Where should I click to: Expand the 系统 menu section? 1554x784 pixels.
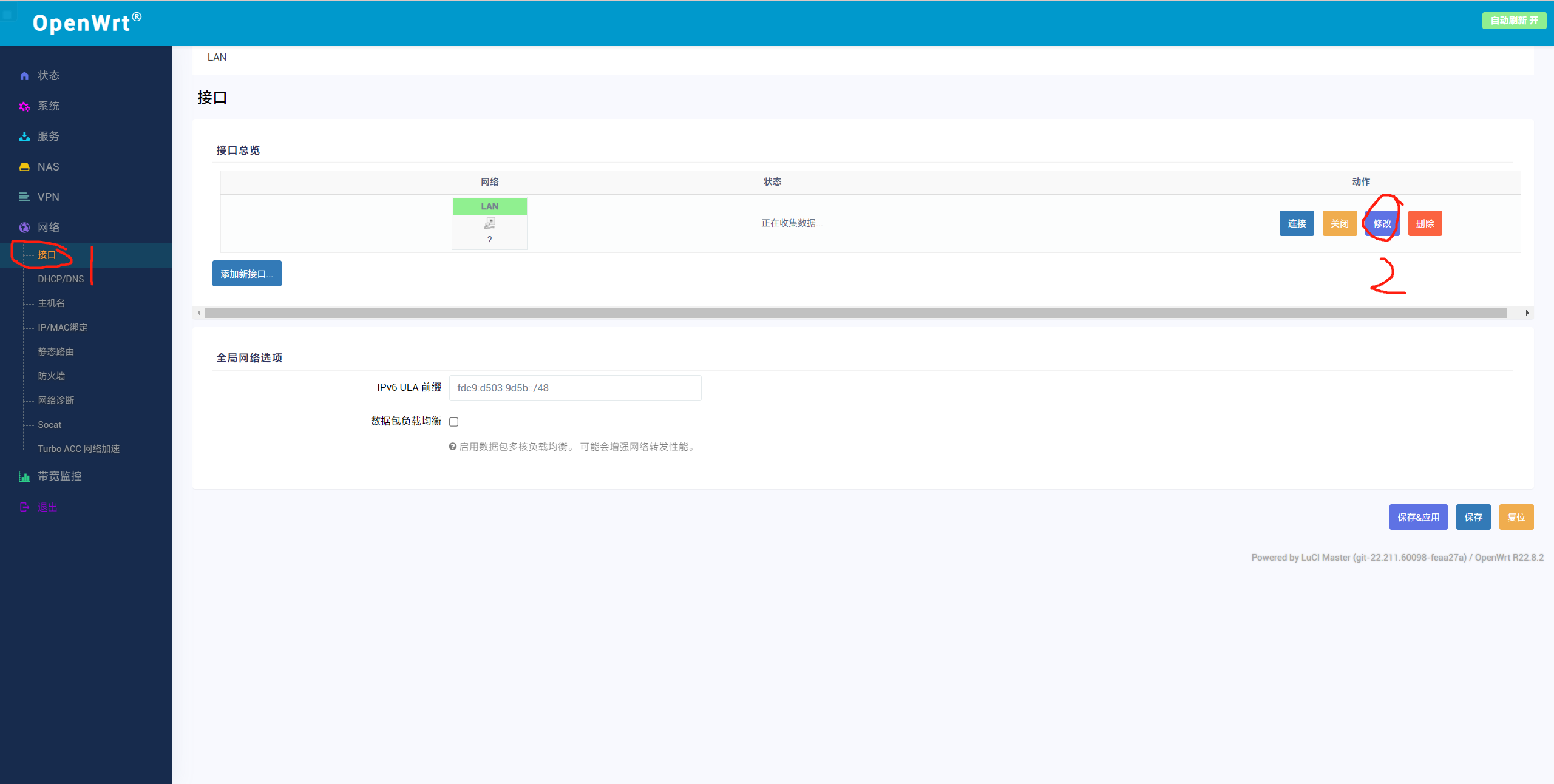coord(49,106)
